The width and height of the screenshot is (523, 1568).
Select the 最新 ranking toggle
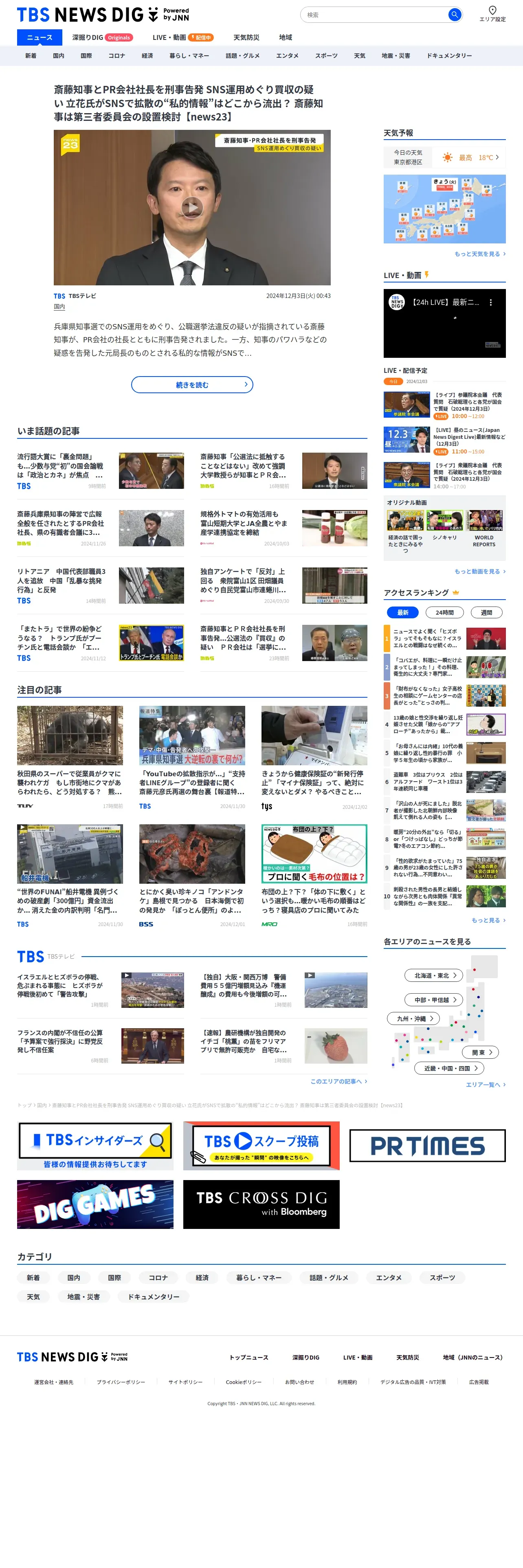tap(402, 612)
